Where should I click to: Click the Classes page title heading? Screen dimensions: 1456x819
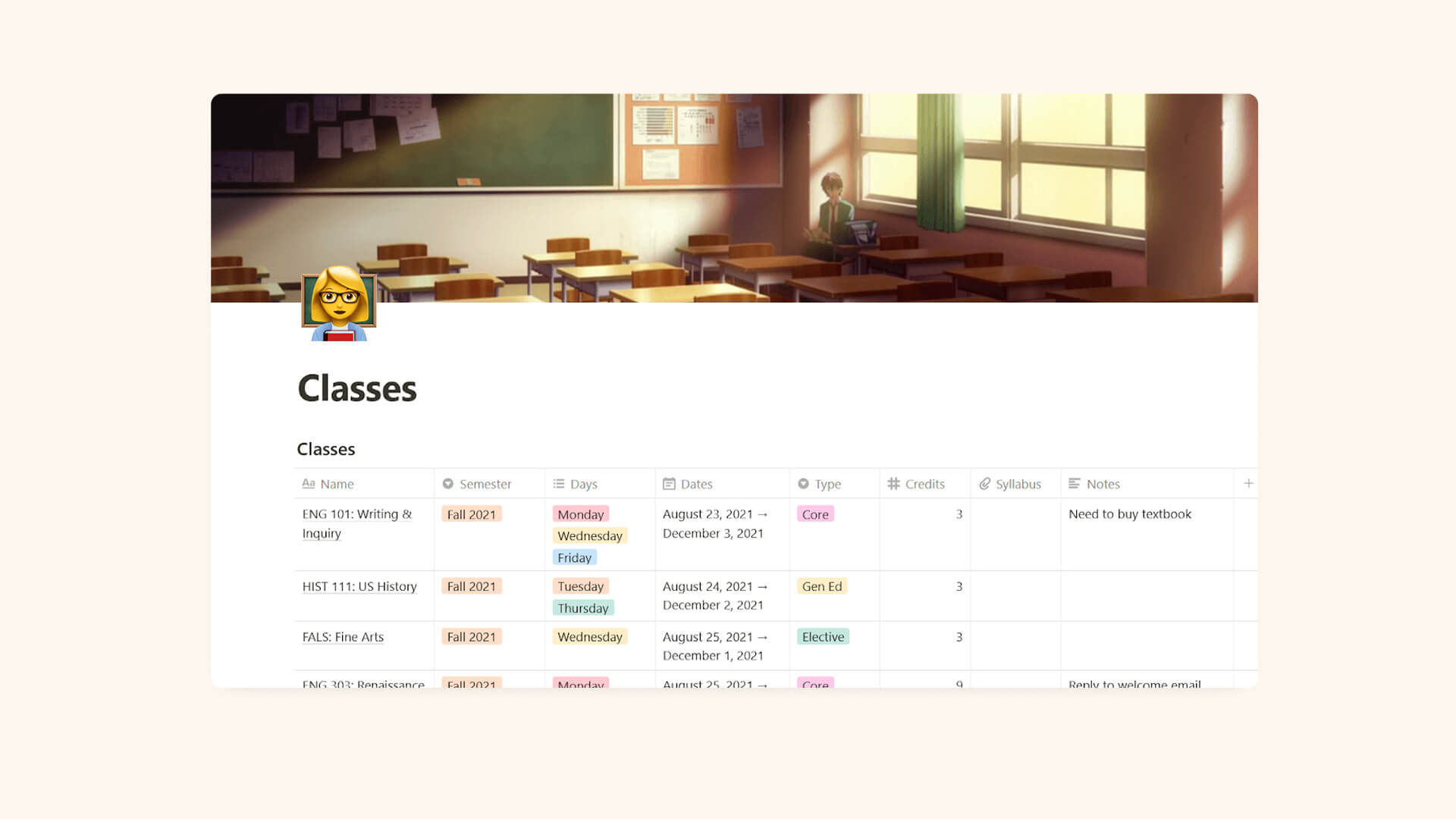(x=357, y=387)
